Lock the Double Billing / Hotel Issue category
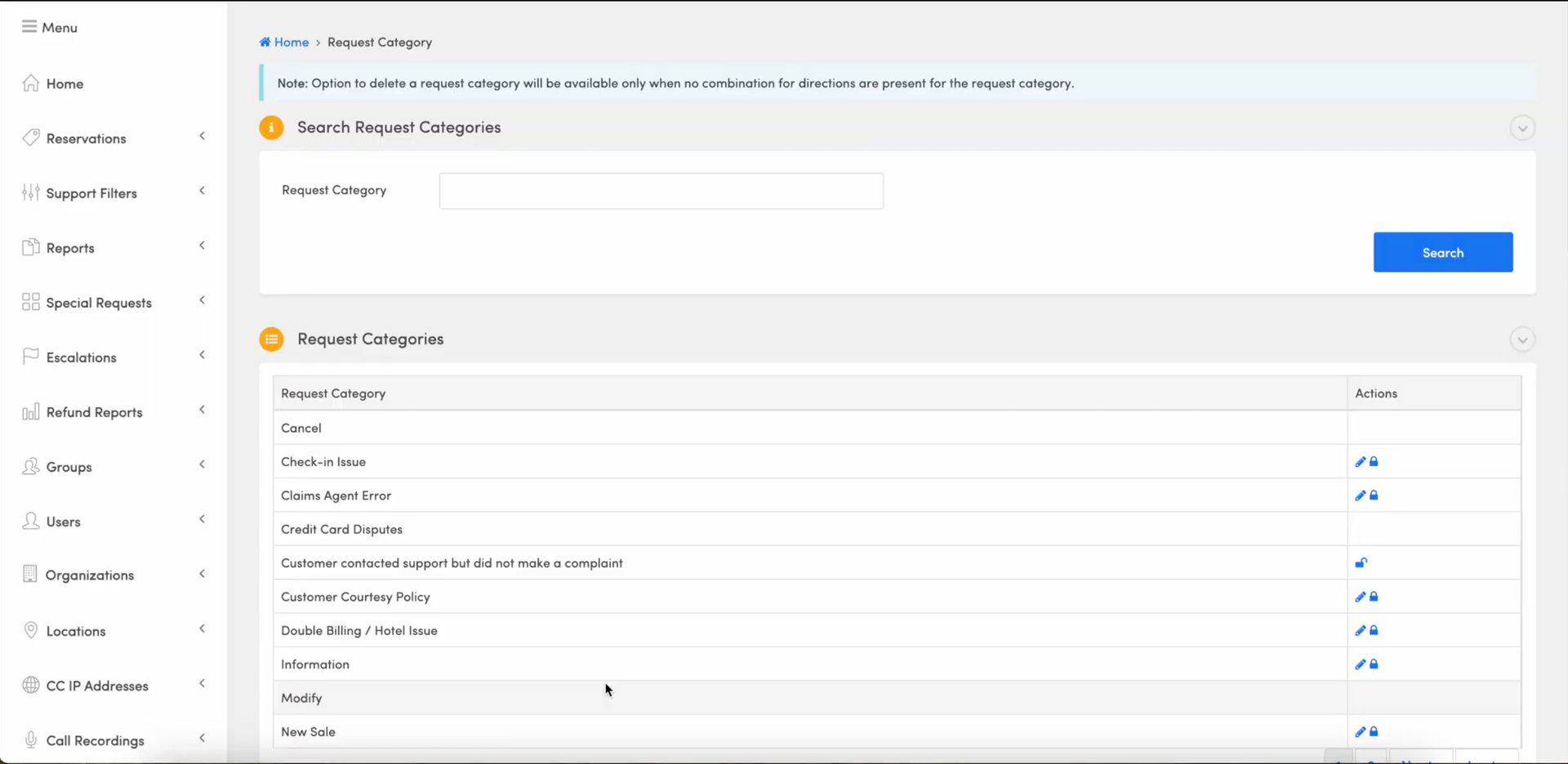 [1374, 631]
